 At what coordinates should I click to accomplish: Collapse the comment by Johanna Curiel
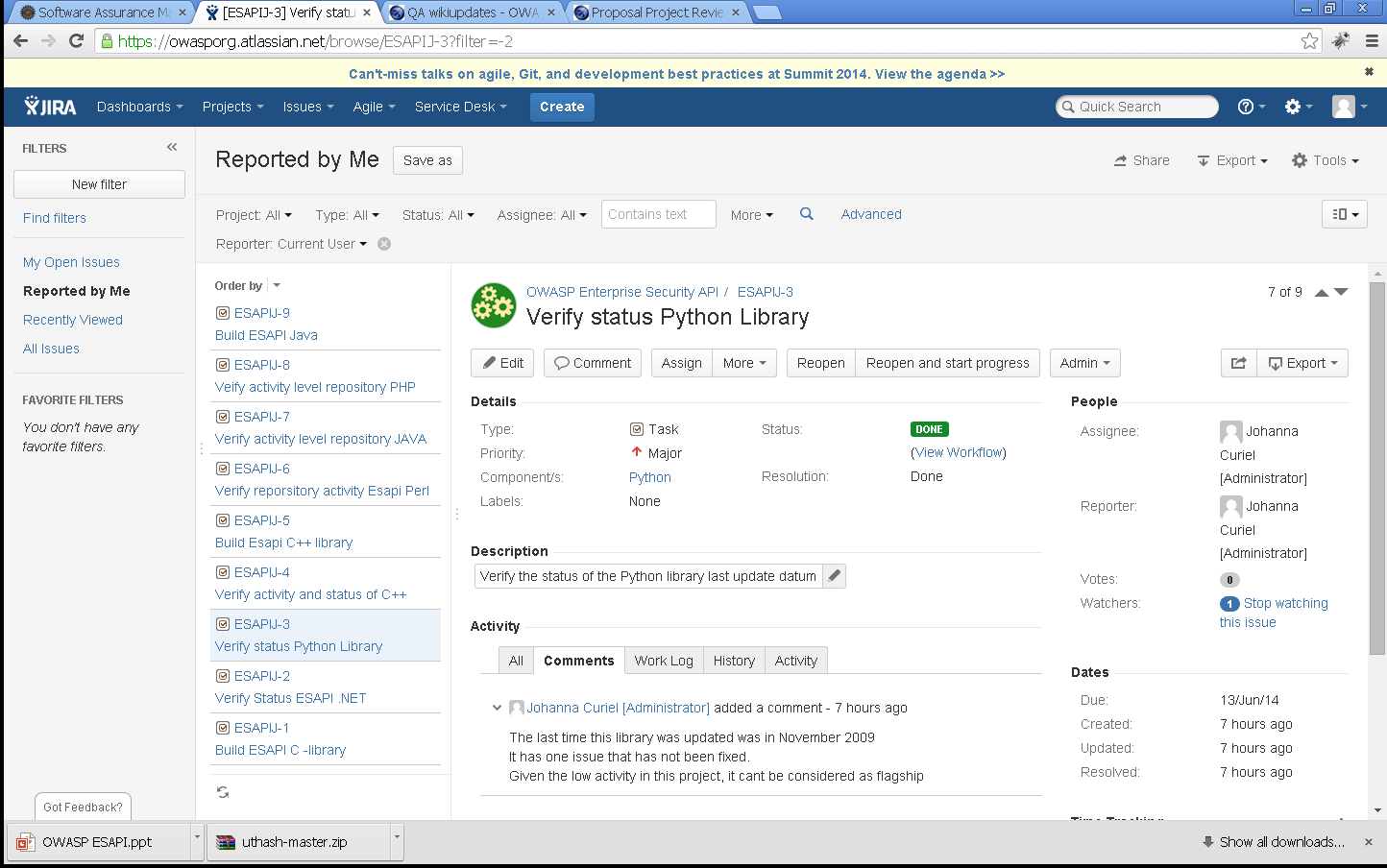[x=497, y=708]
